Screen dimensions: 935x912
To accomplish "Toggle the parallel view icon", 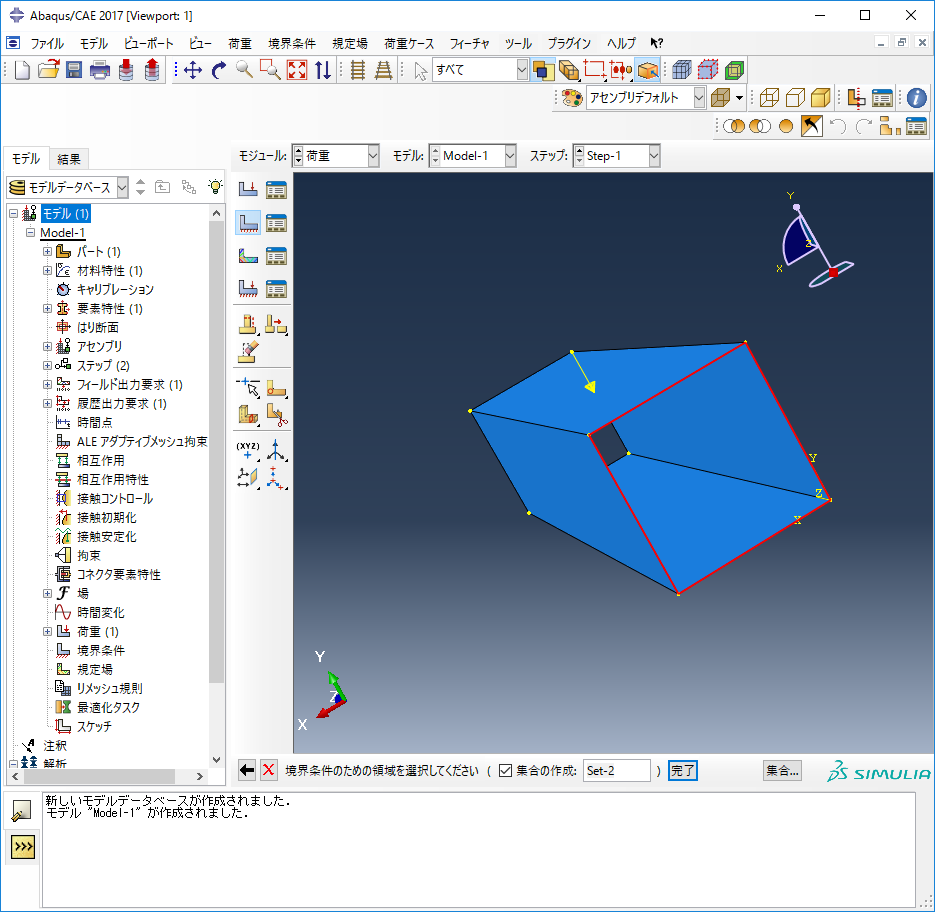I will pyautogui.click(x=358, y=70).
